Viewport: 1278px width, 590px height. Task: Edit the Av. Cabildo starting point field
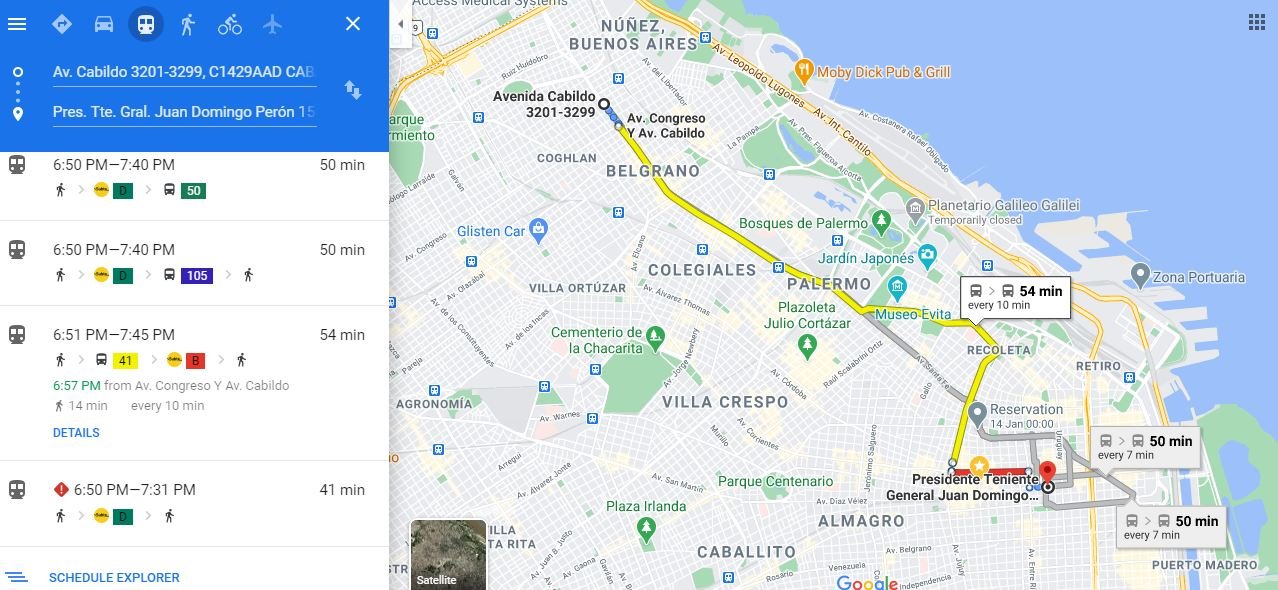click(x=184, y=72)
